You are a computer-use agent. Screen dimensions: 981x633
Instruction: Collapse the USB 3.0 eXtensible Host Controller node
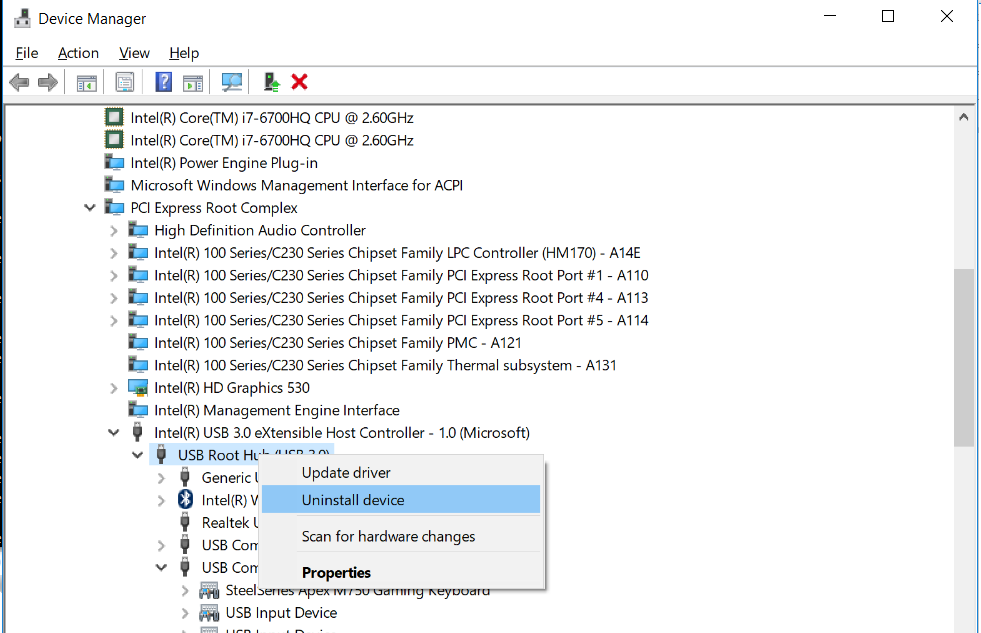pos(113,433)
